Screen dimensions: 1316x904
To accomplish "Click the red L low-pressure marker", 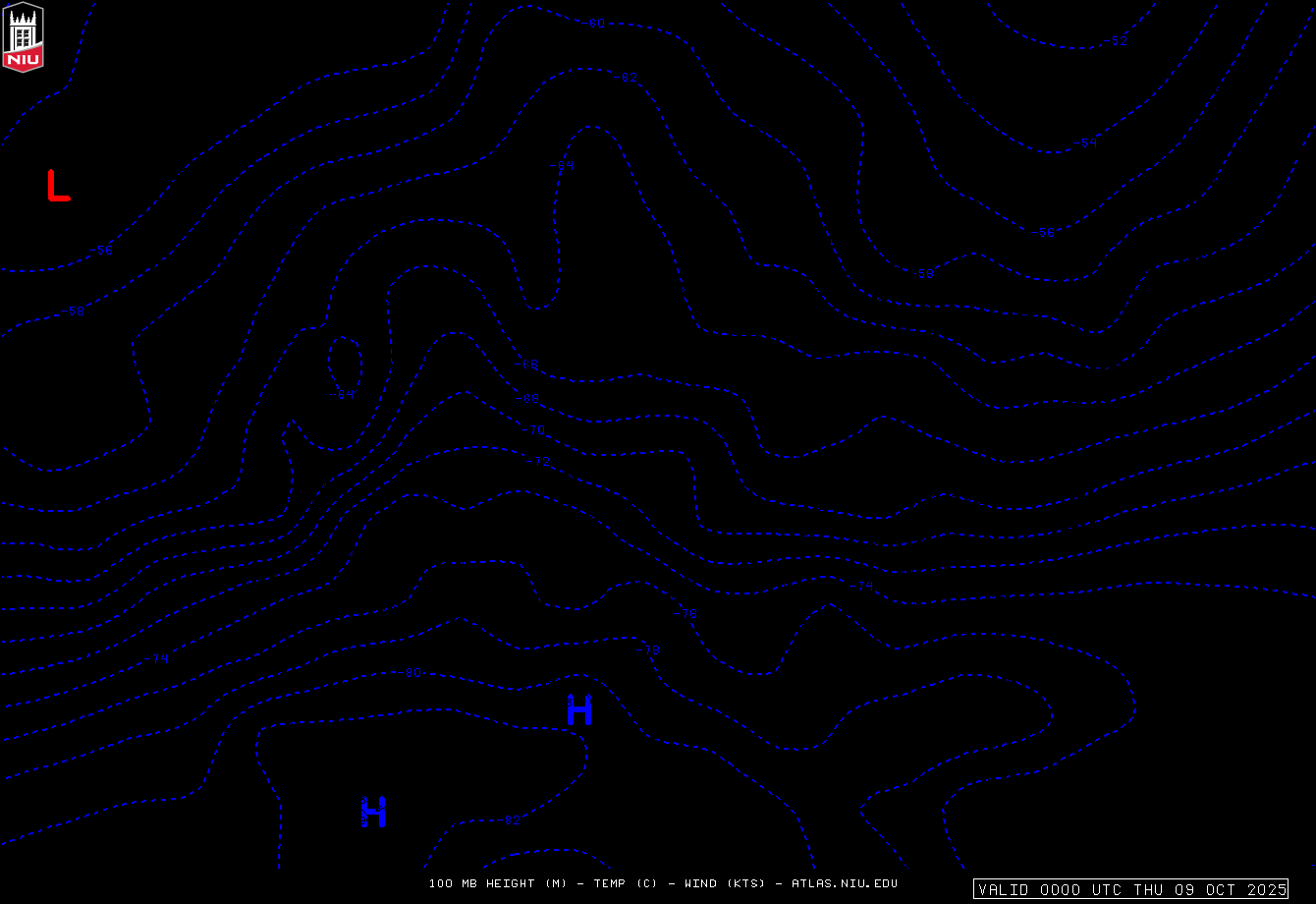I will (58, 186).
